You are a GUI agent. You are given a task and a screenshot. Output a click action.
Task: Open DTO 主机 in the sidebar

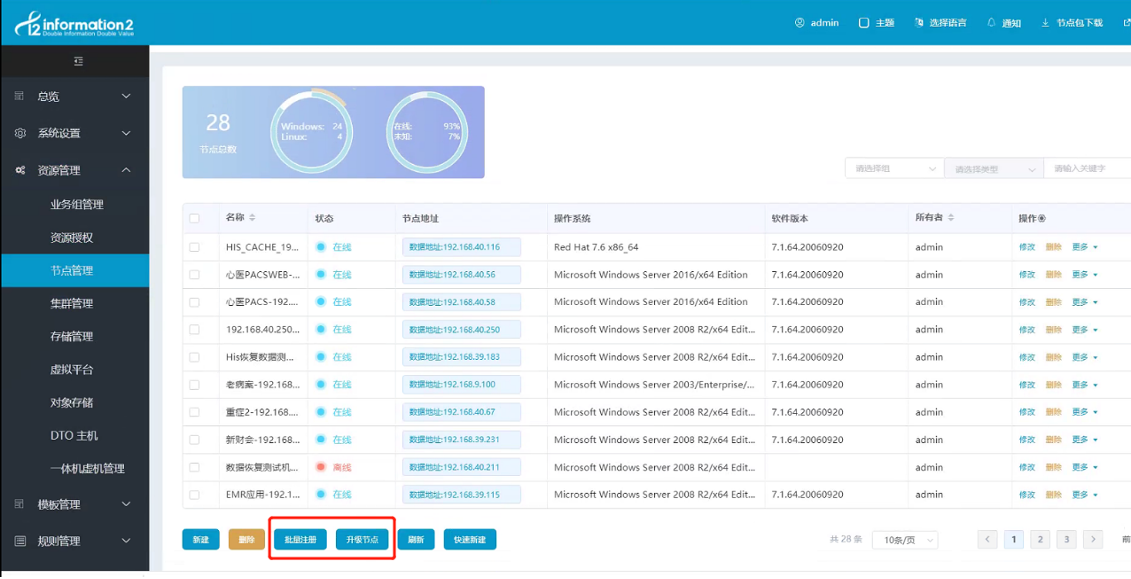[74, 436]
